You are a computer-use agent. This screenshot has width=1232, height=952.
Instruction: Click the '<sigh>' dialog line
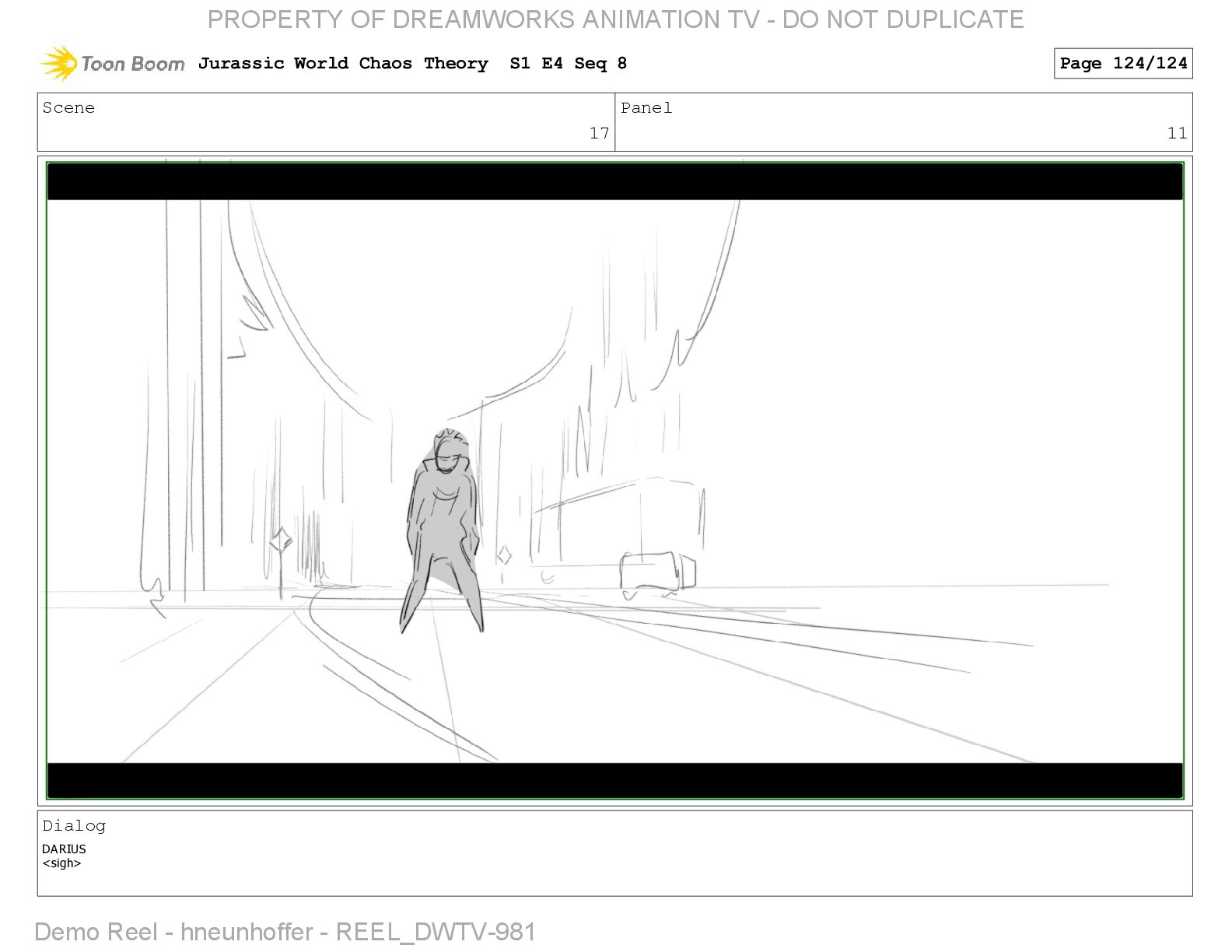pos(61,863)
